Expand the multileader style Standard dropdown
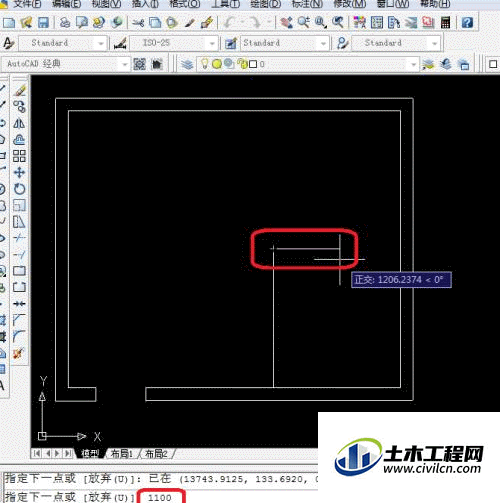500x503 pixels. tap(434, 43)
